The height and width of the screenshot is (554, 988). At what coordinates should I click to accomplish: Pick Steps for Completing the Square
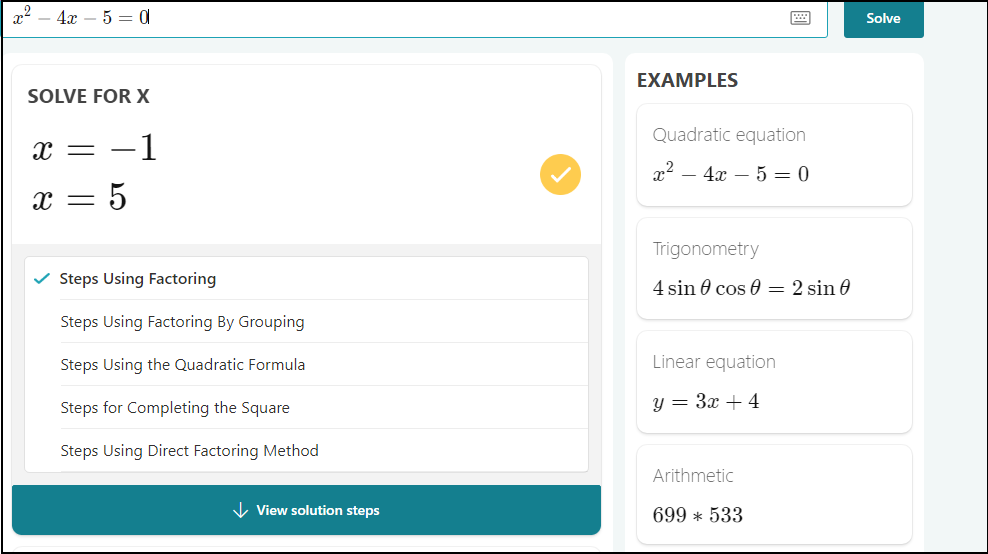[175, 408]
